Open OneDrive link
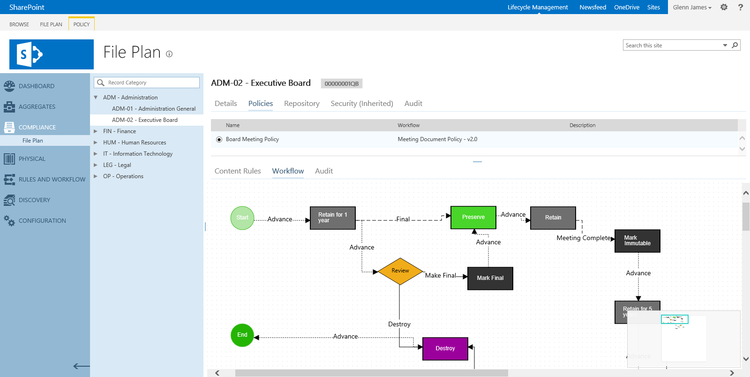The image size is (750, 377). (627, 7)
